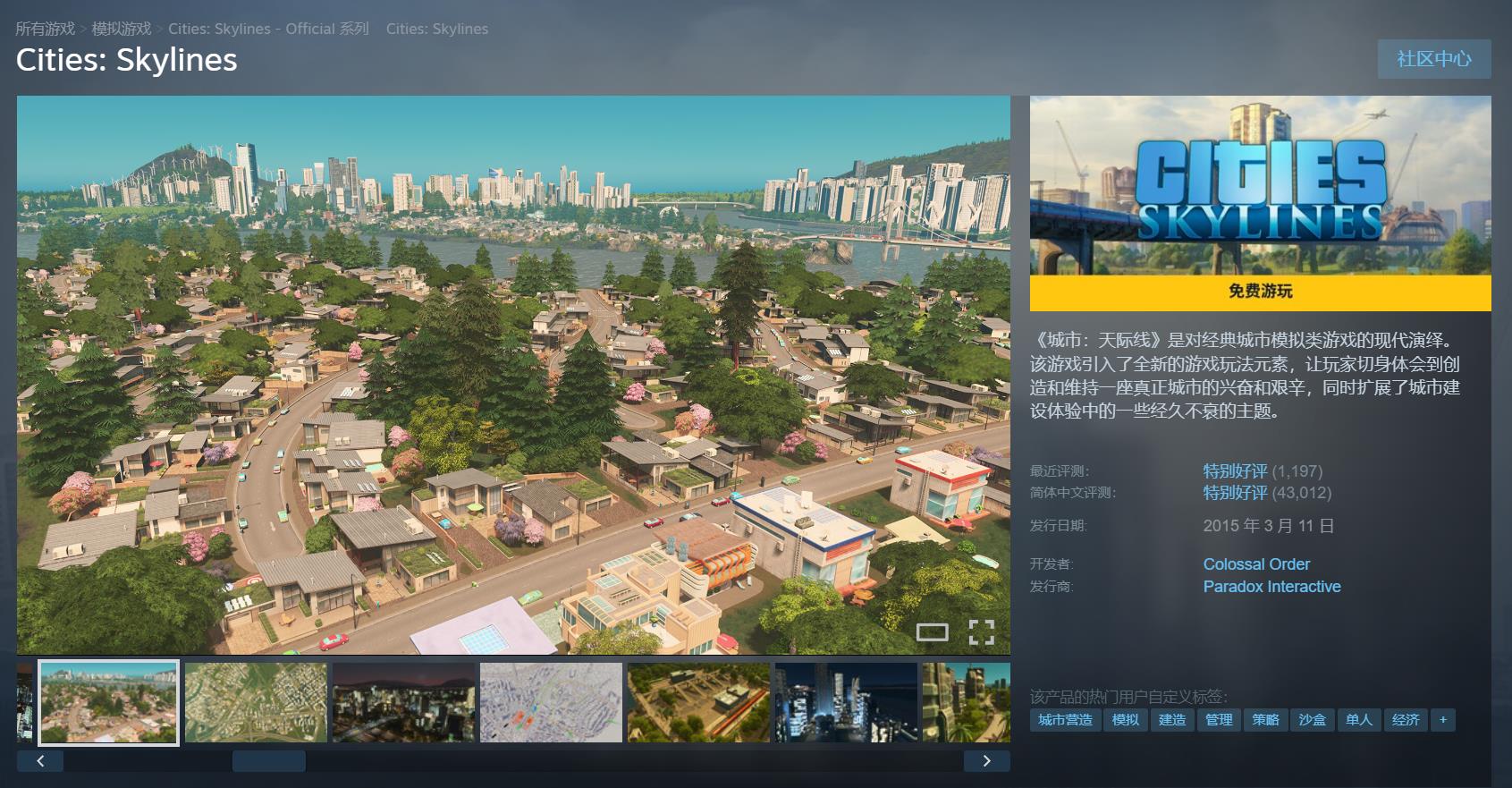Open the 社区中心 community hub
Viewport: 1512px width, 788px height.
(x=1433, y=59)
